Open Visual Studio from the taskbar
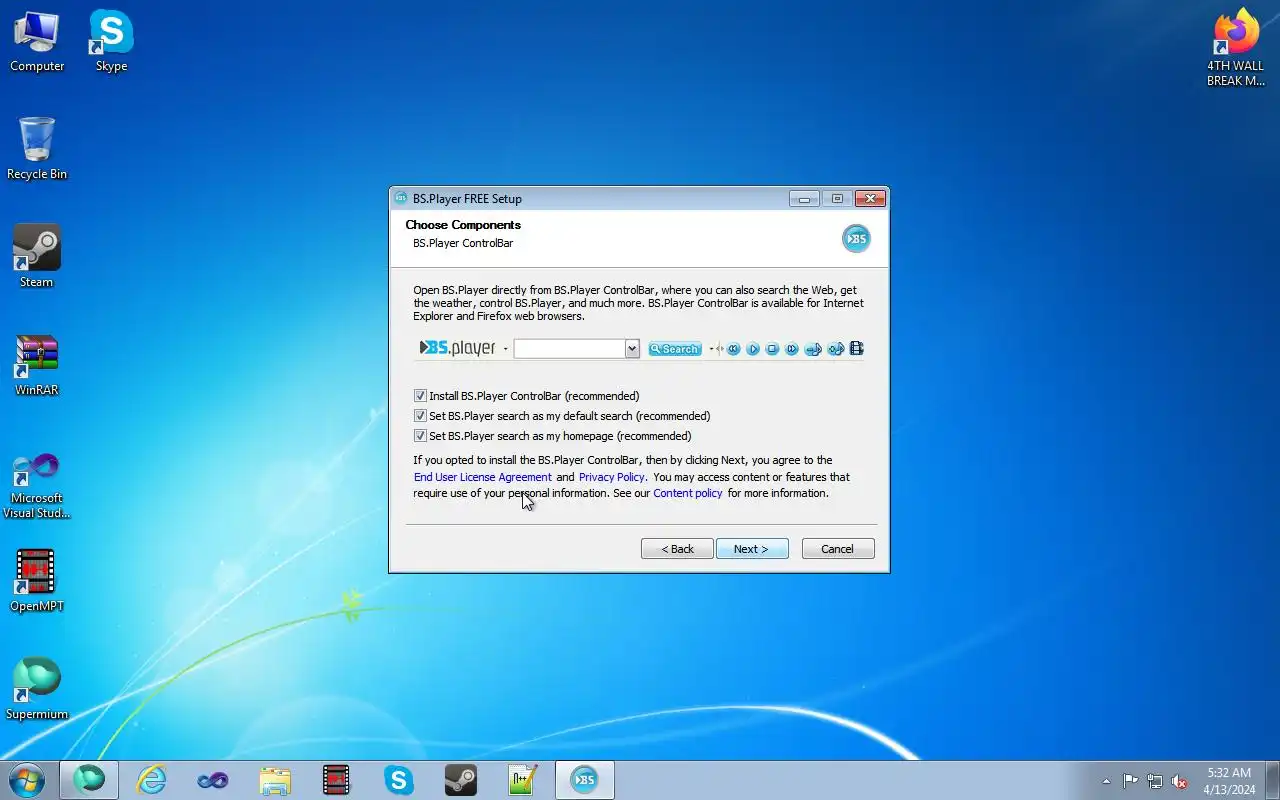The width and height of the screenshot is (1280, 800). 213,780
